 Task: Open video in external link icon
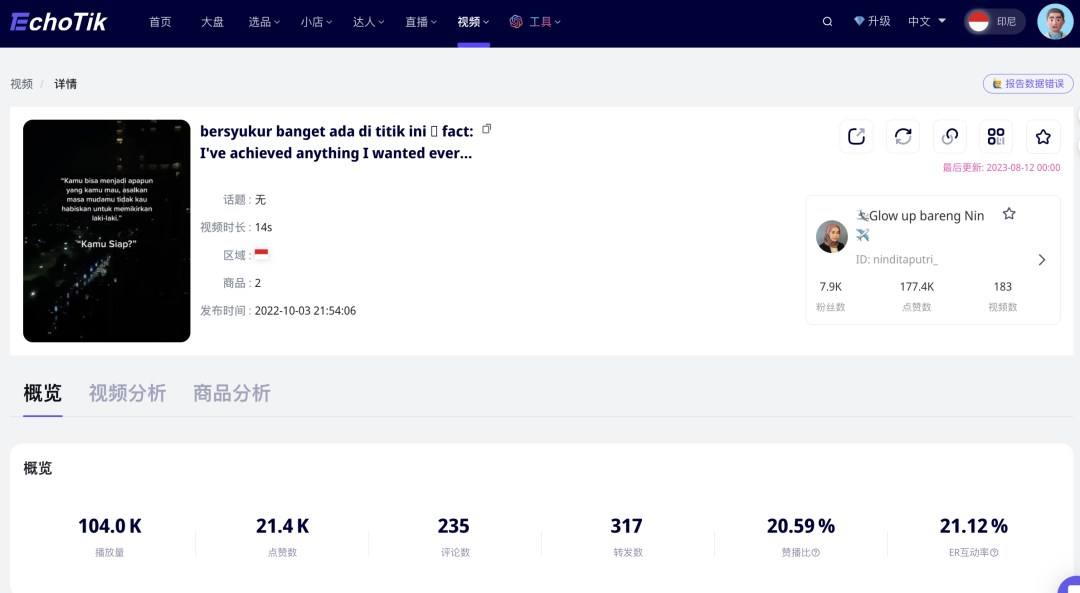(x=856, y=137)
